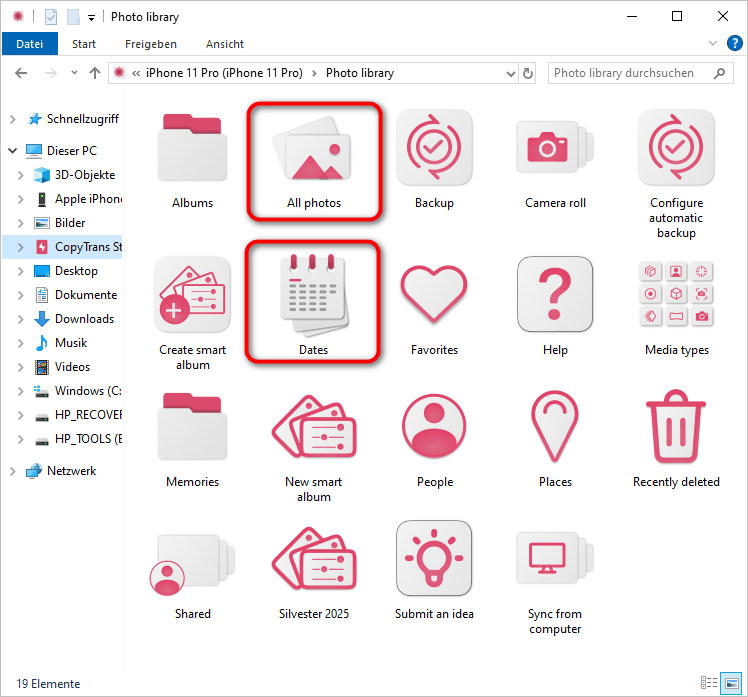Open Media types icon
Image resolution: width=748 pixels, height=697 pixels.
[676, 295]
